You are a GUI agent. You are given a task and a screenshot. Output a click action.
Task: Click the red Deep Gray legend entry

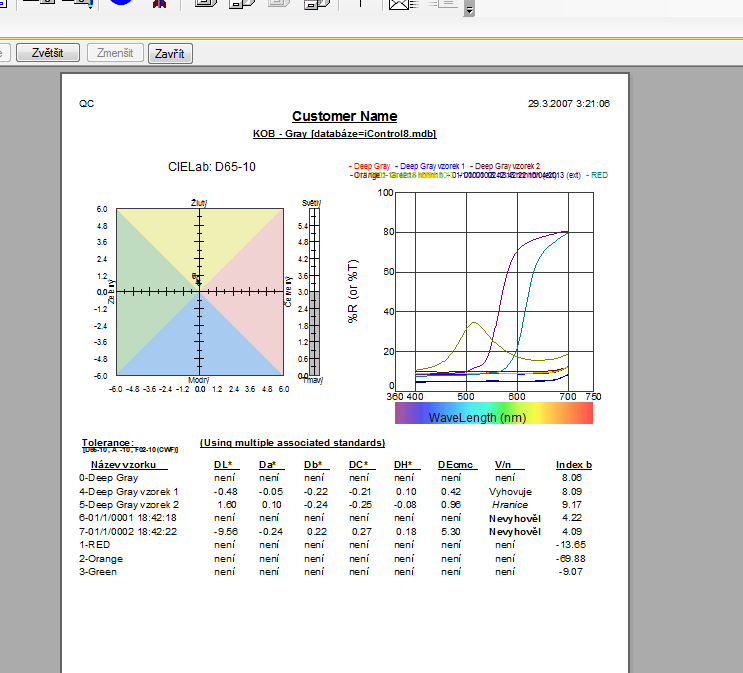[x=370, y=166]
